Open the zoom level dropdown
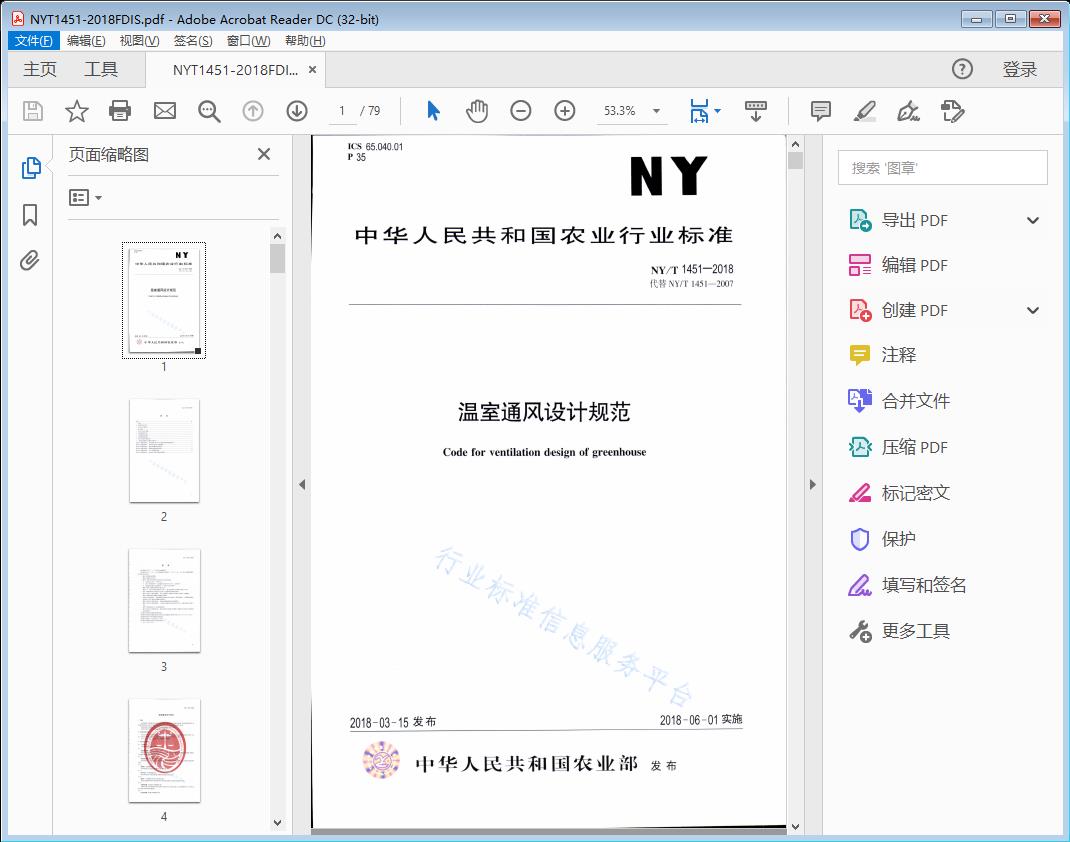The height and width of the screenshot is (842, 1070). [657, 111]
